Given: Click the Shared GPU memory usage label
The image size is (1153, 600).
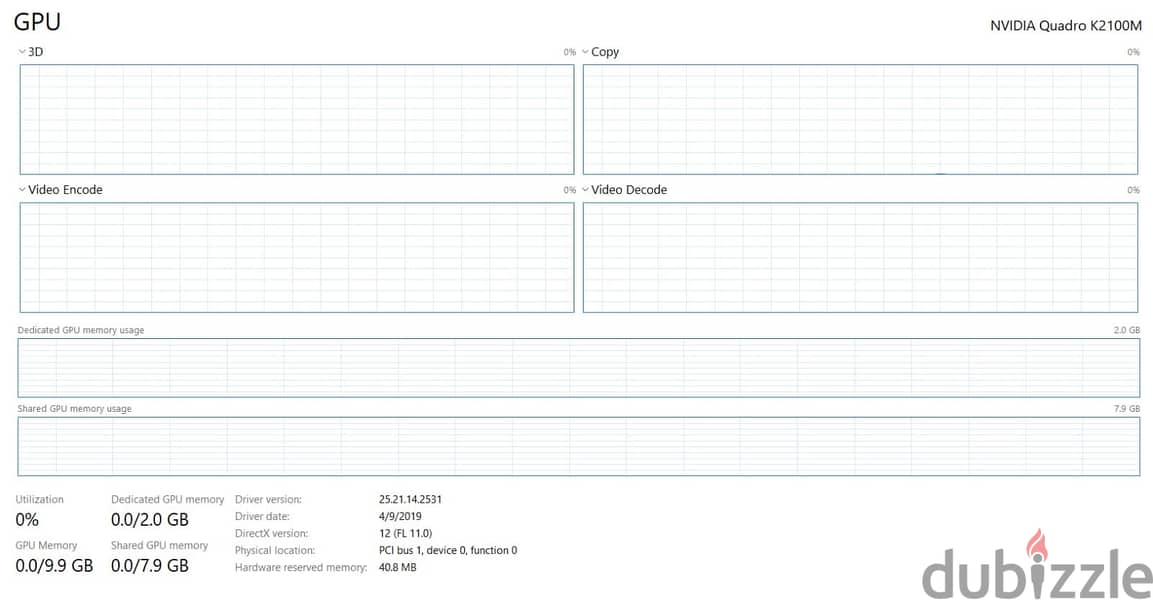Looking at the screenshot, I should (x=74, y=409).
